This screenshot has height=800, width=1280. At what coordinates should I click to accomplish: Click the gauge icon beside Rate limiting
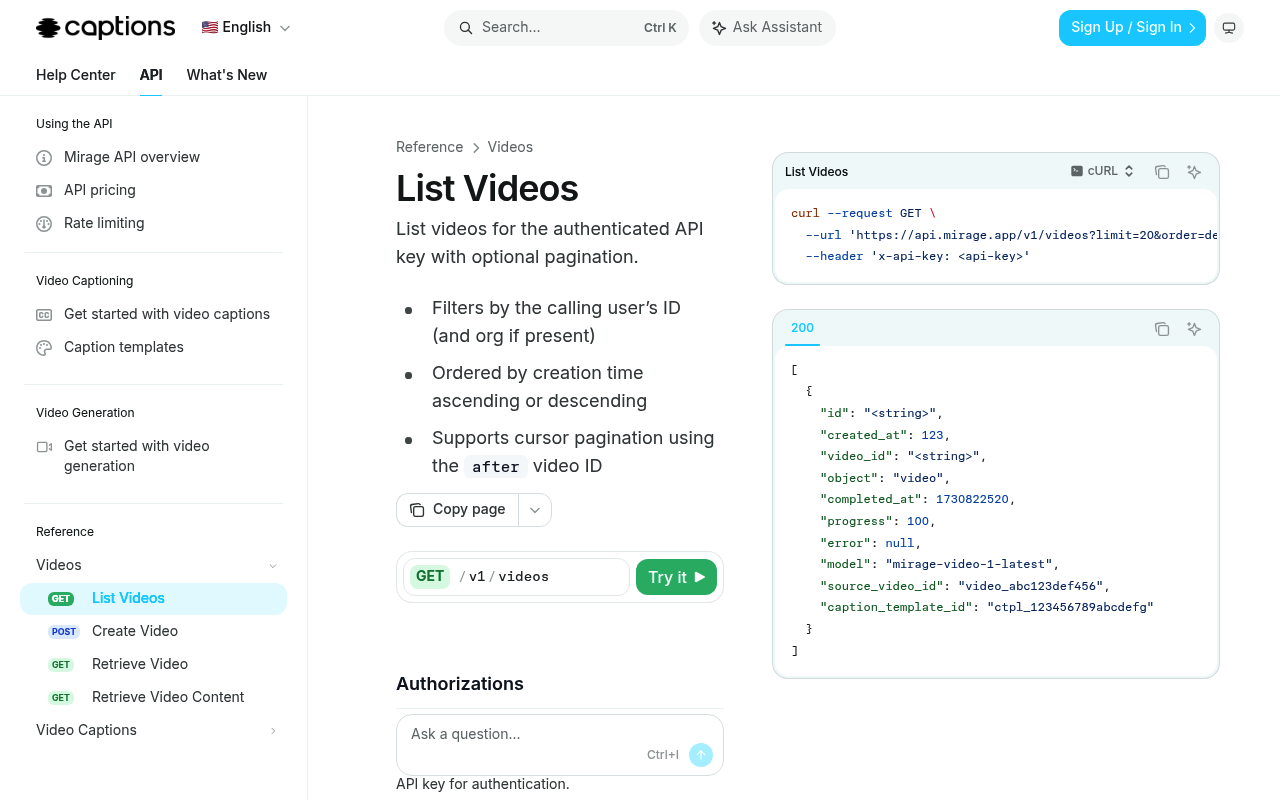pyautogui.click(x=44, y=224)
